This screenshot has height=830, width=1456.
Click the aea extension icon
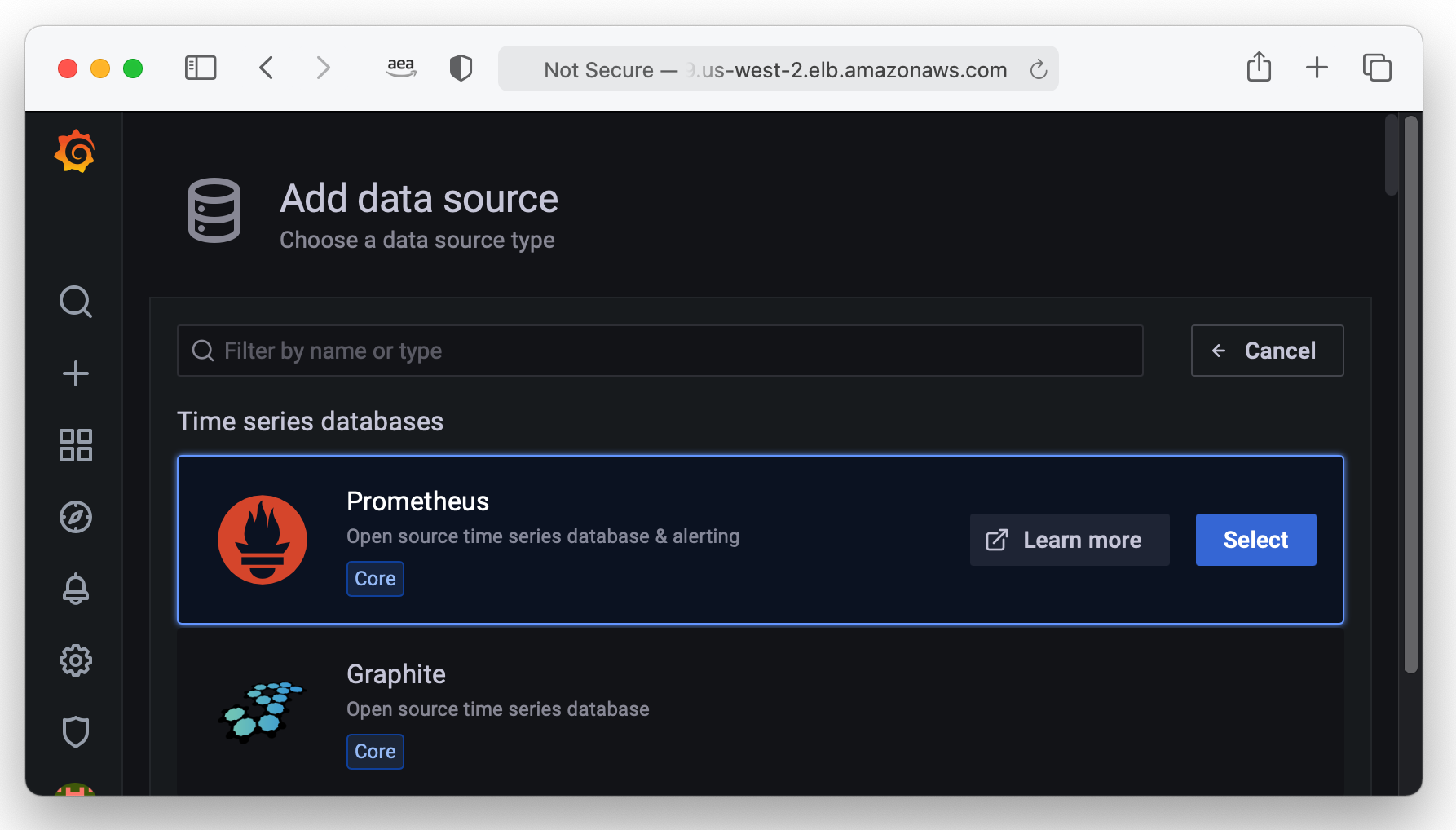click(x=401, y=68)
